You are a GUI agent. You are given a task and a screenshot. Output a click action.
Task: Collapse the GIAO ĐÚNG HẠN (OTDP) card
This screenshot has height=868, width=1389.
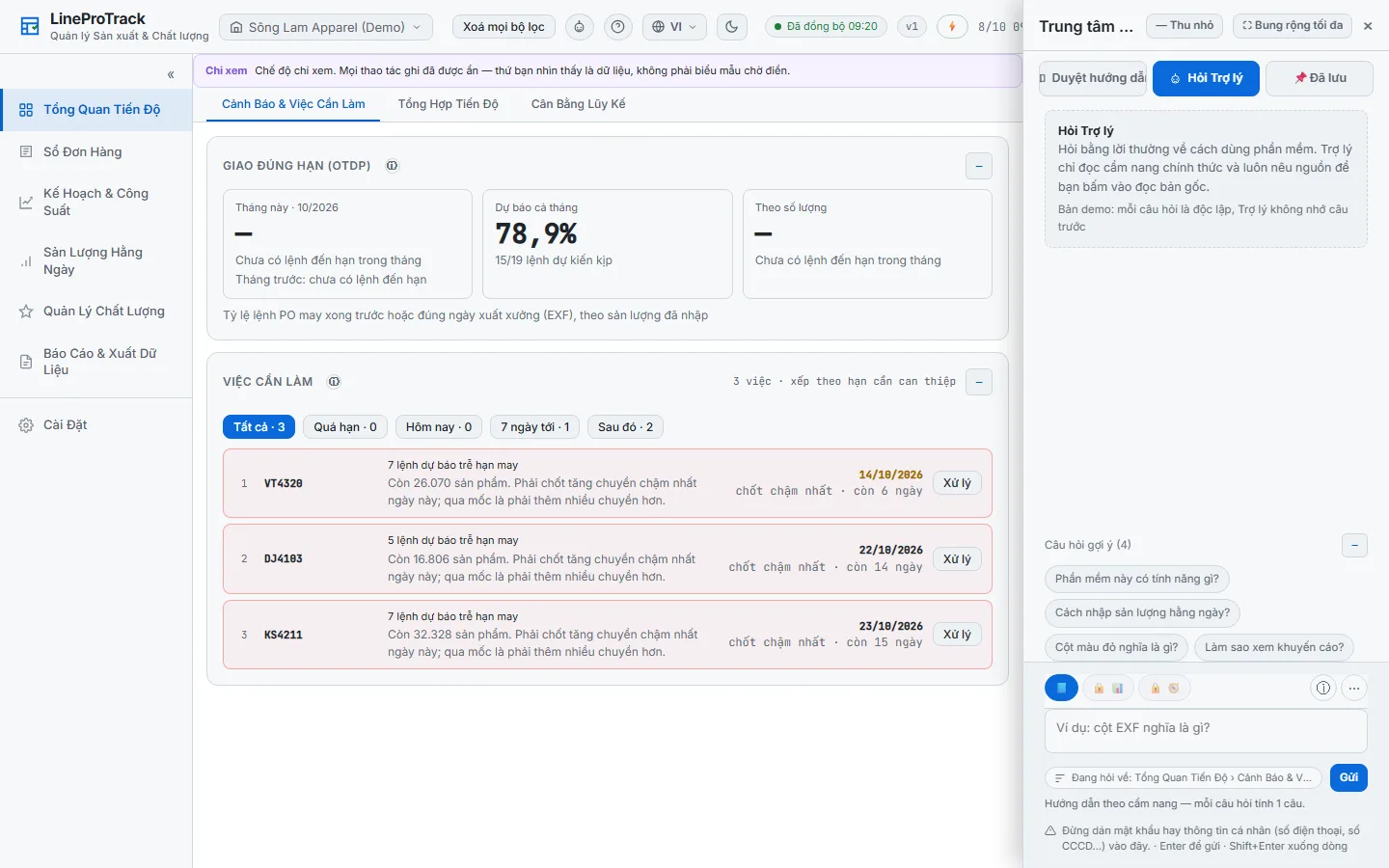979,166
